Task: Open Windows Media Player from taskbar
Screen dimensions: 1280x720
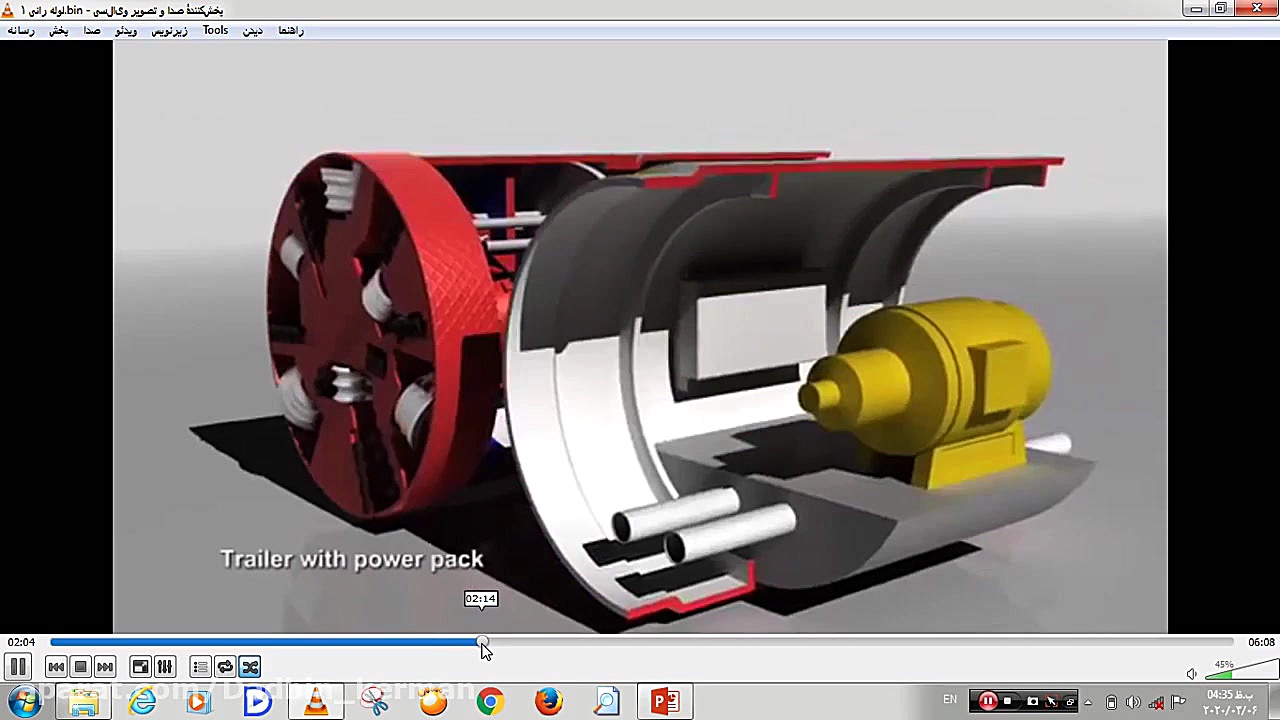Action: (199, 701)
